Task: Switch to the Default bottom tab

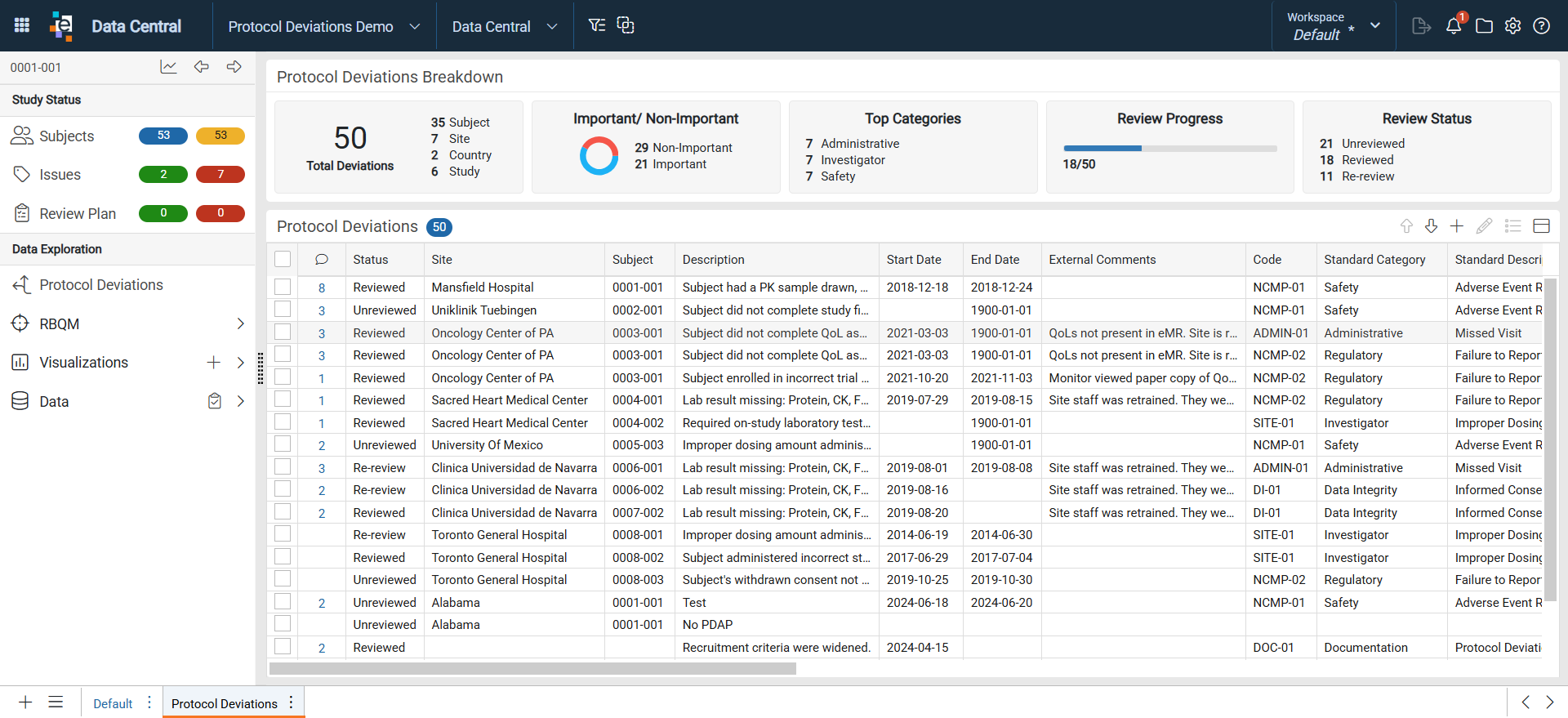Action: [x=113, y=703]
